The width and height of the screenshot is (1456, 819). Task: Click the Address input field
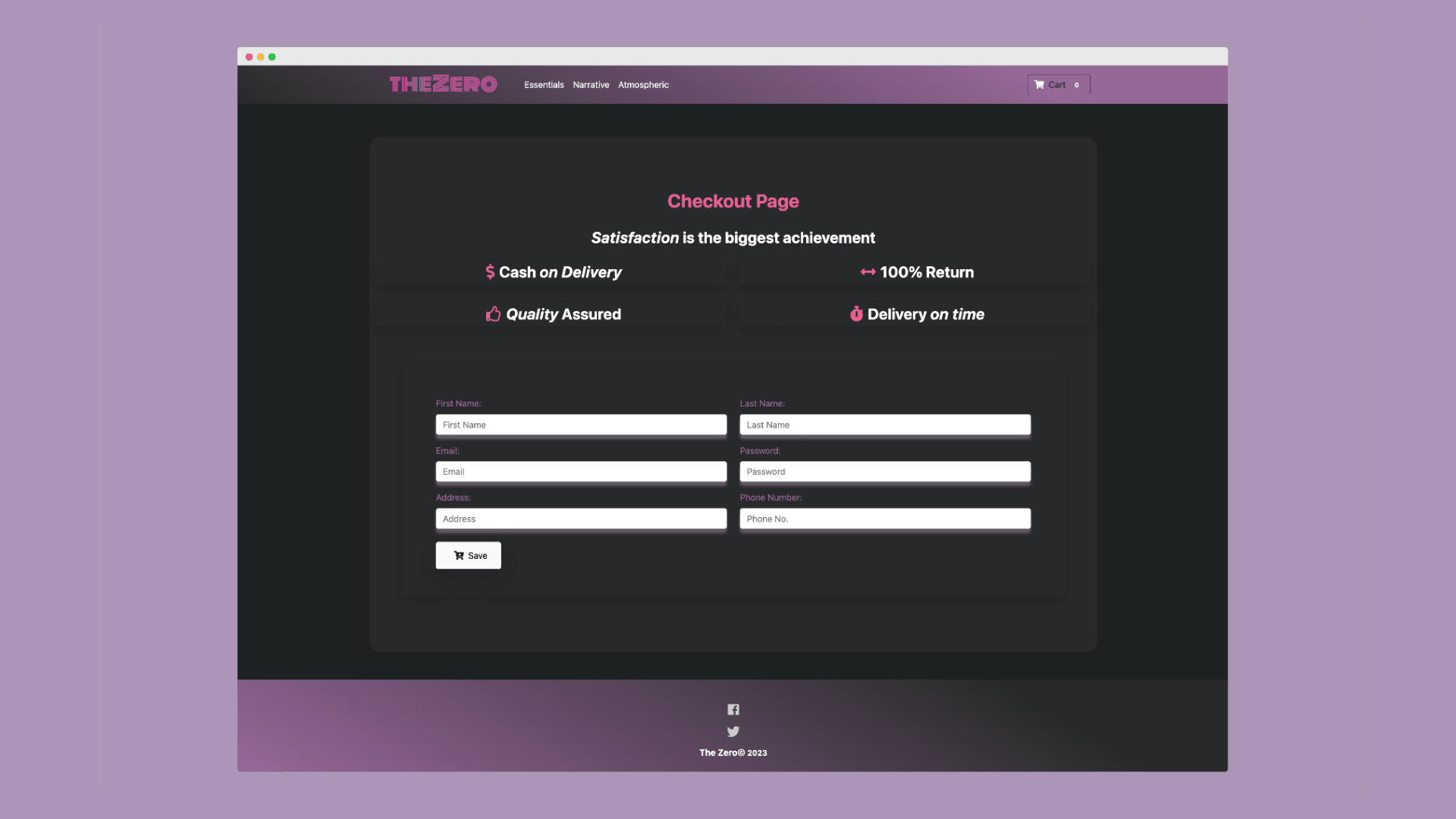581,518
